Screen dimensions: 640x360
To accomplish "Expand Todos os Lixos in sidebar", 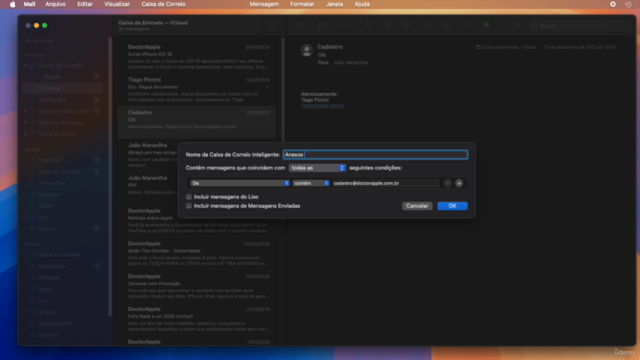I will tap(26, 134).
